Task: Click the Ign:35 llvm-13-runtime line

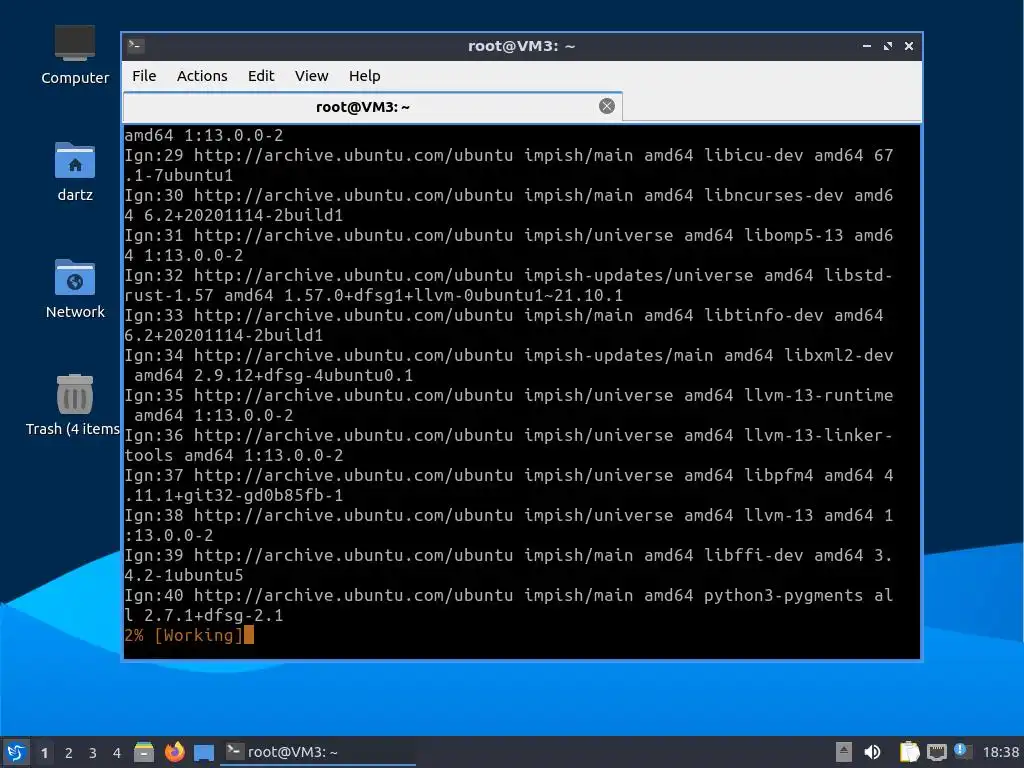Action: coord(509,395)
